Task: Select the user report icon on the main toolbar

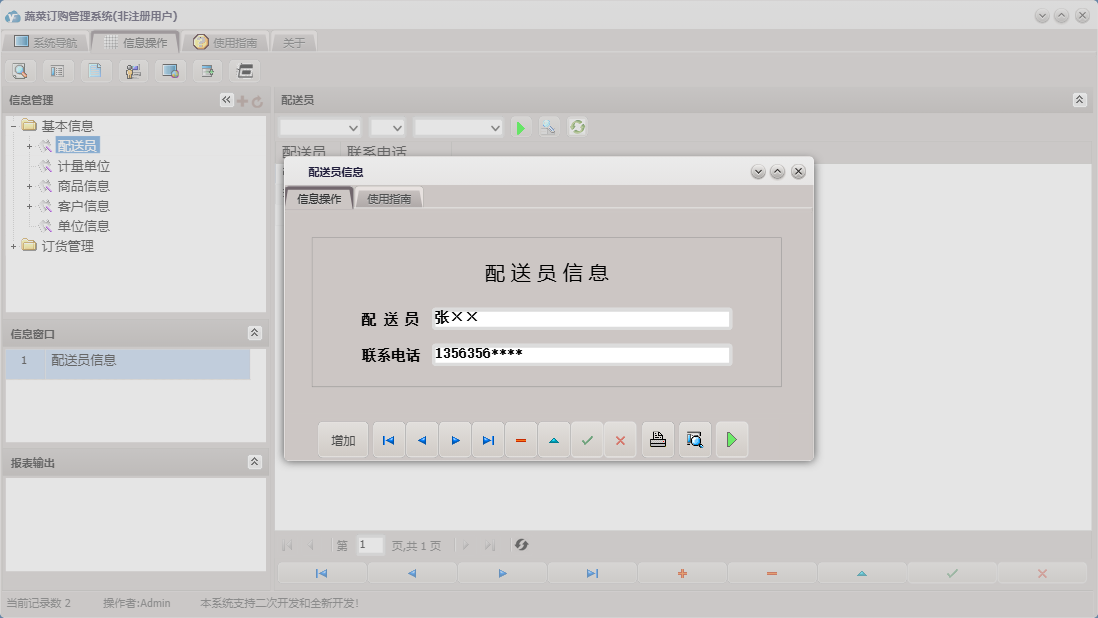Action: point(132,71)
